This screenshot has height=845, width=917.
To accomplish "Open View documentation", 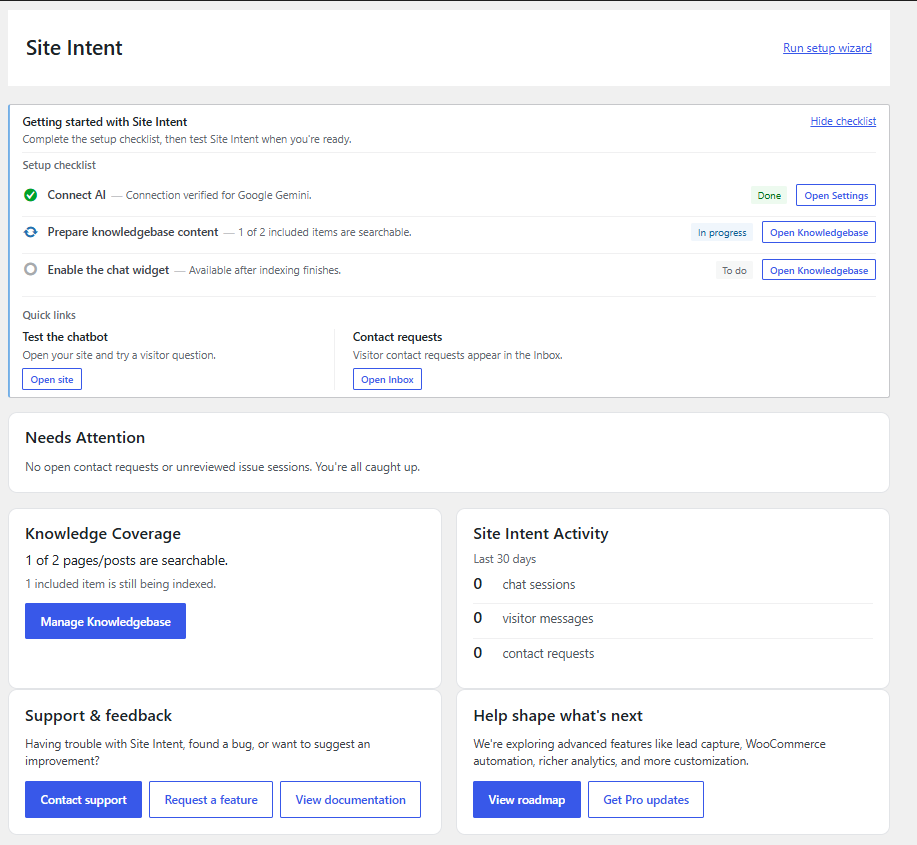I will [x=350, y=799].
